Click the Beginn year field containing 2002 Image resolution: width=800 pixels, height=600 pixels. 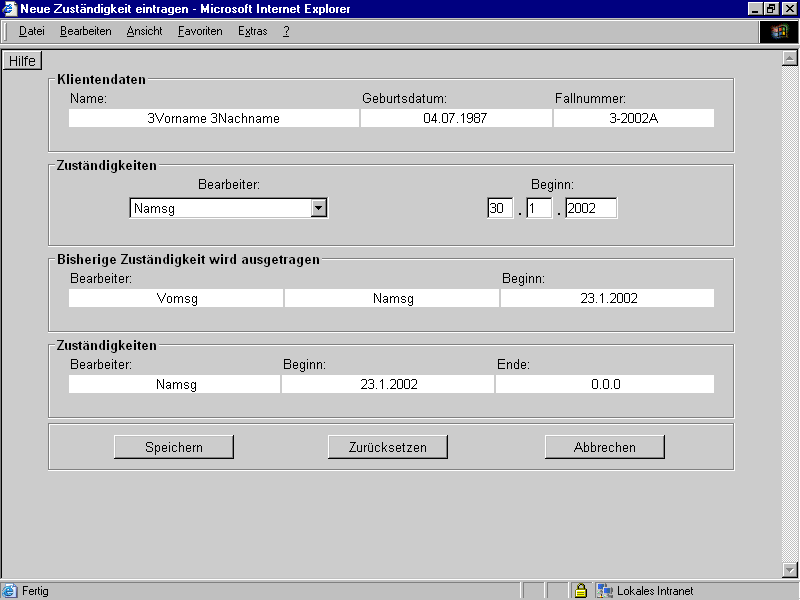click(590, 208)
